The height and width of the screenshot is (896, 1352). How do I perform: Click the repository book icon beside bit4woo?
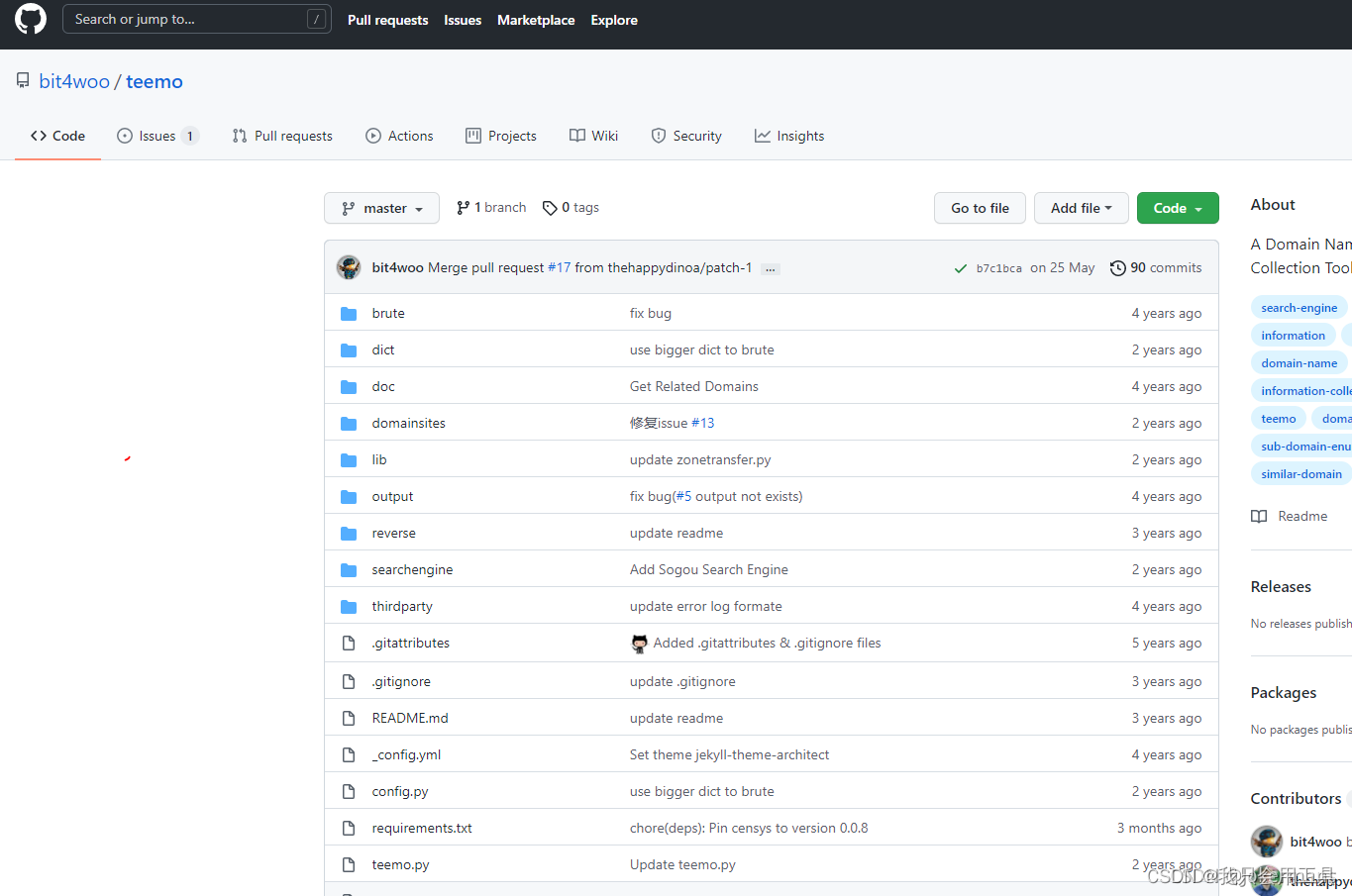(x=23, y=81)
